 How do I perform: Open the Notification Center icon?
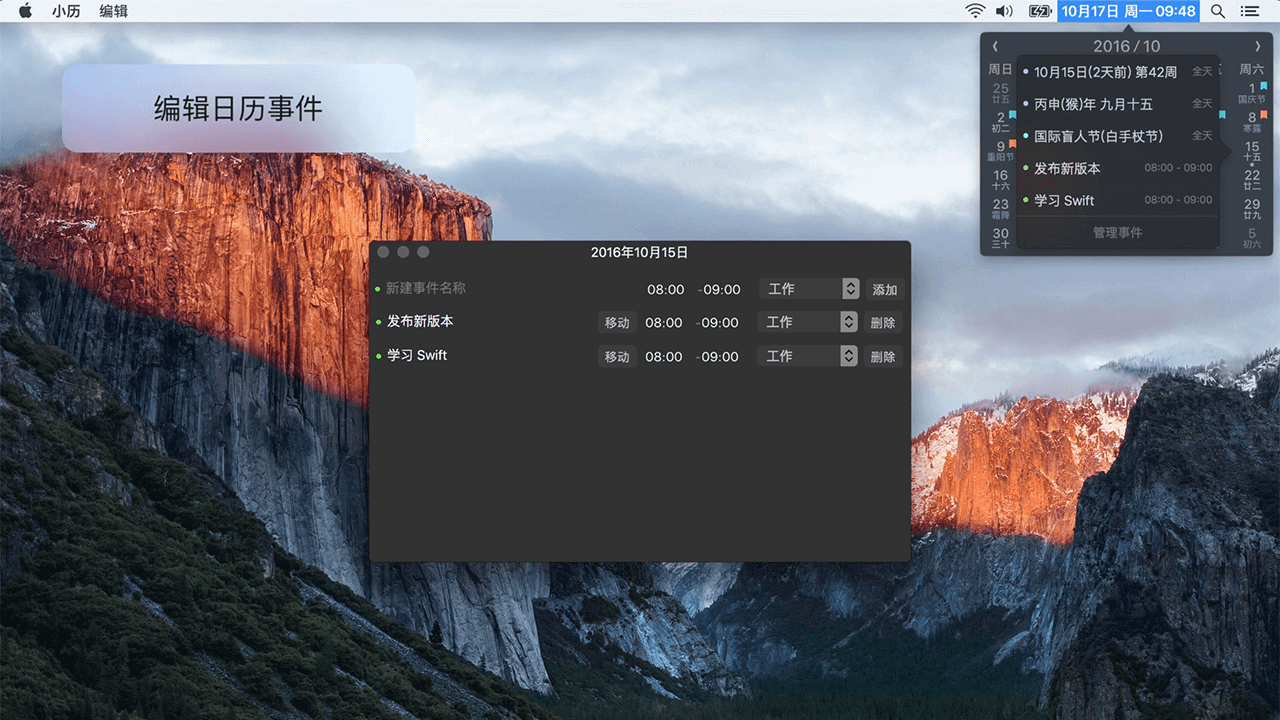pyautogui.click(x=1249, y=11)
